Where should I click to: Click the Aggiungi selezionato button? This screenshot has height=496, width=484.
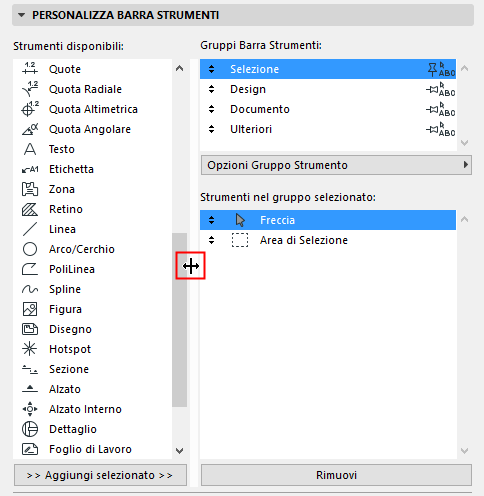tap(100, 475)
